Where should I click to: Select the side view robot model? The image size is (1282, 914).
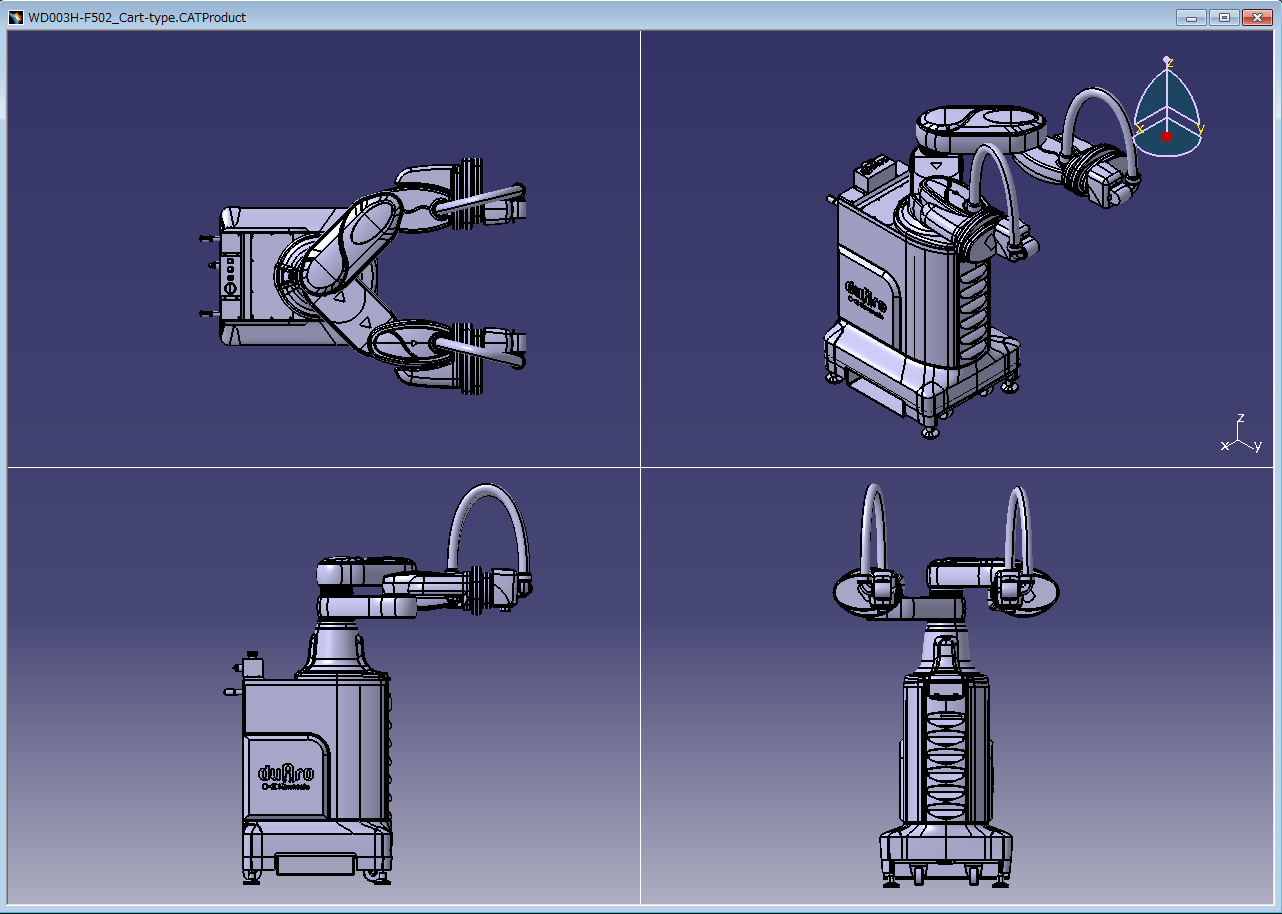tap(376, 685)
